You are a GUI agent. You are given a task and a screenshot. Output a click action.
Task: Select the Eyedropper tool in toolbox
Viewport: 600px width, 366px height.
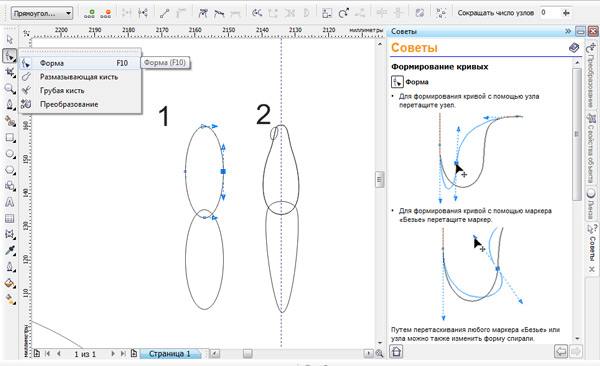click(10, 250)
